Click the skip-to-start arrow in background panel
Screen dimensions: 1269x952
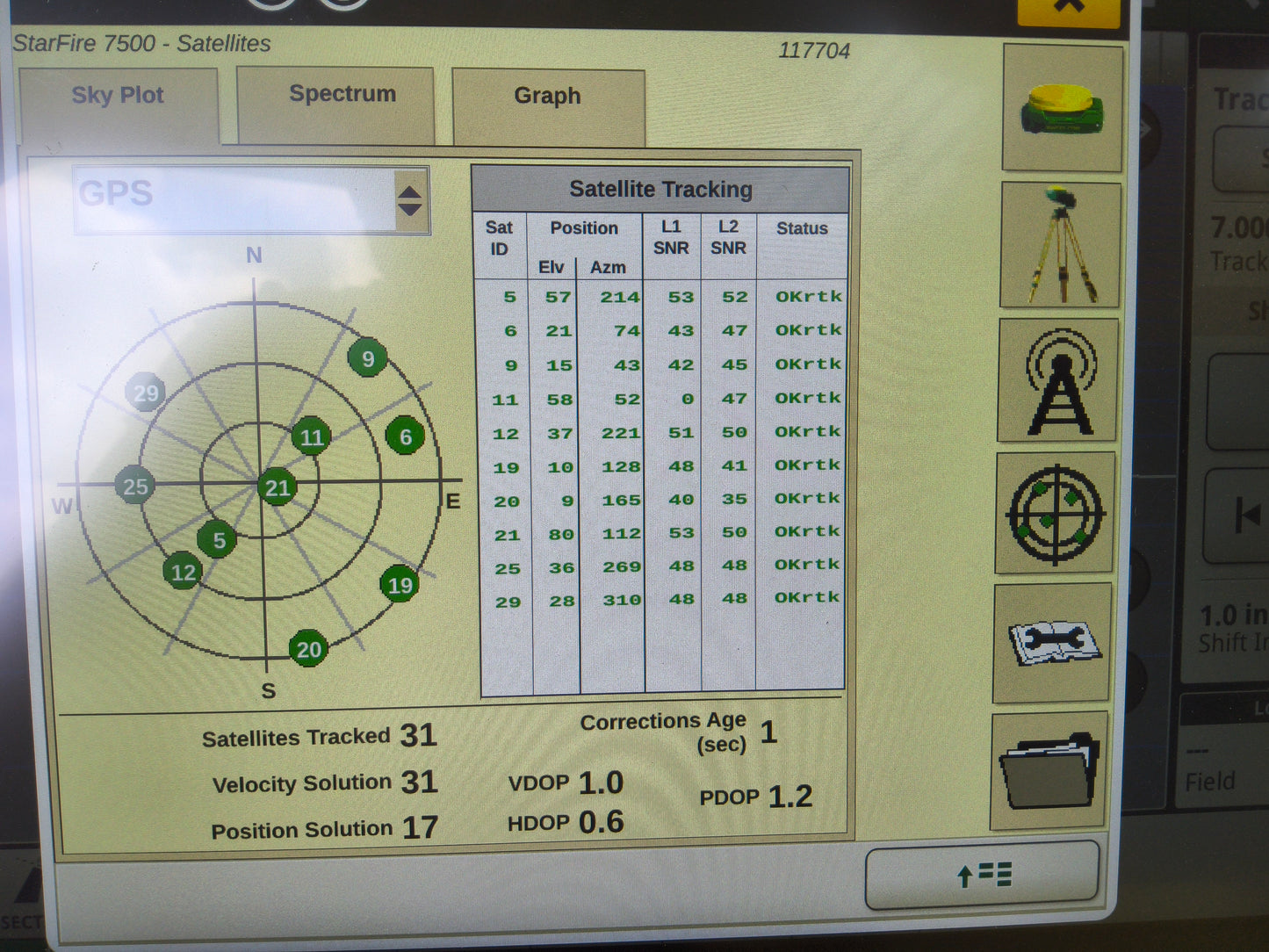(1246, 515)
